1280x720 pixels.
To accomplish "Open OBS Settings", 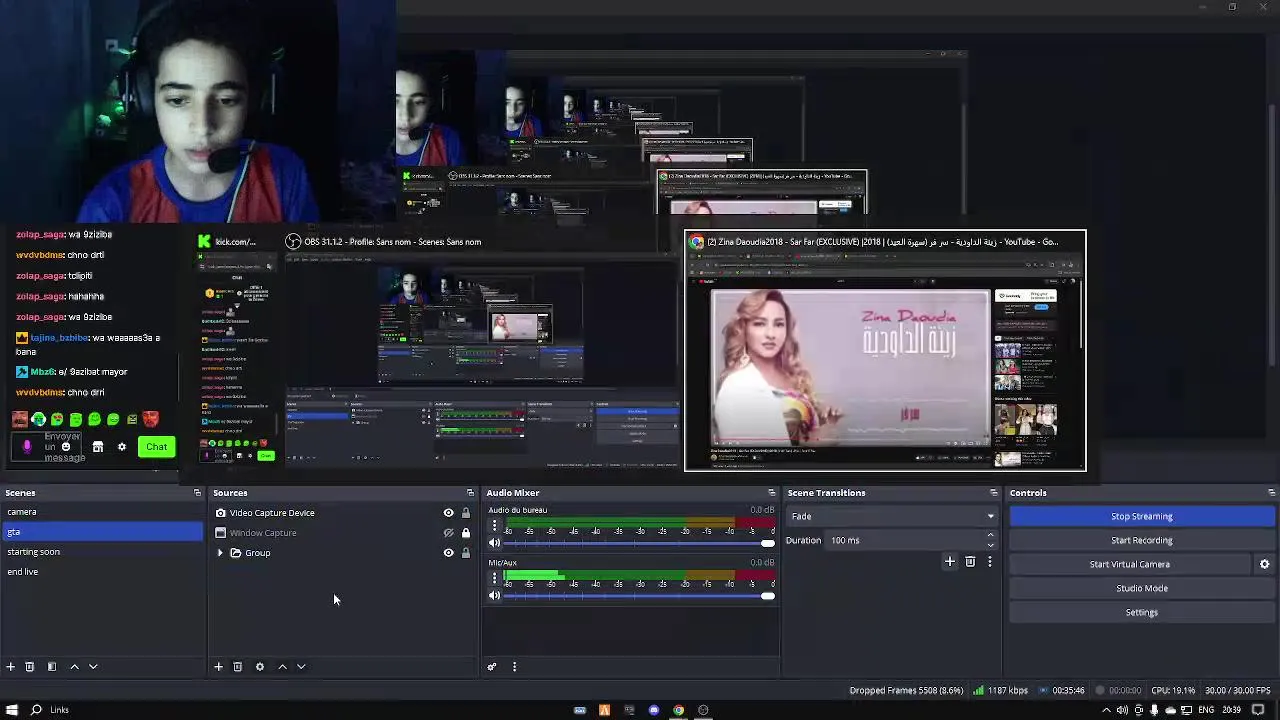I will click(1142, 612).
